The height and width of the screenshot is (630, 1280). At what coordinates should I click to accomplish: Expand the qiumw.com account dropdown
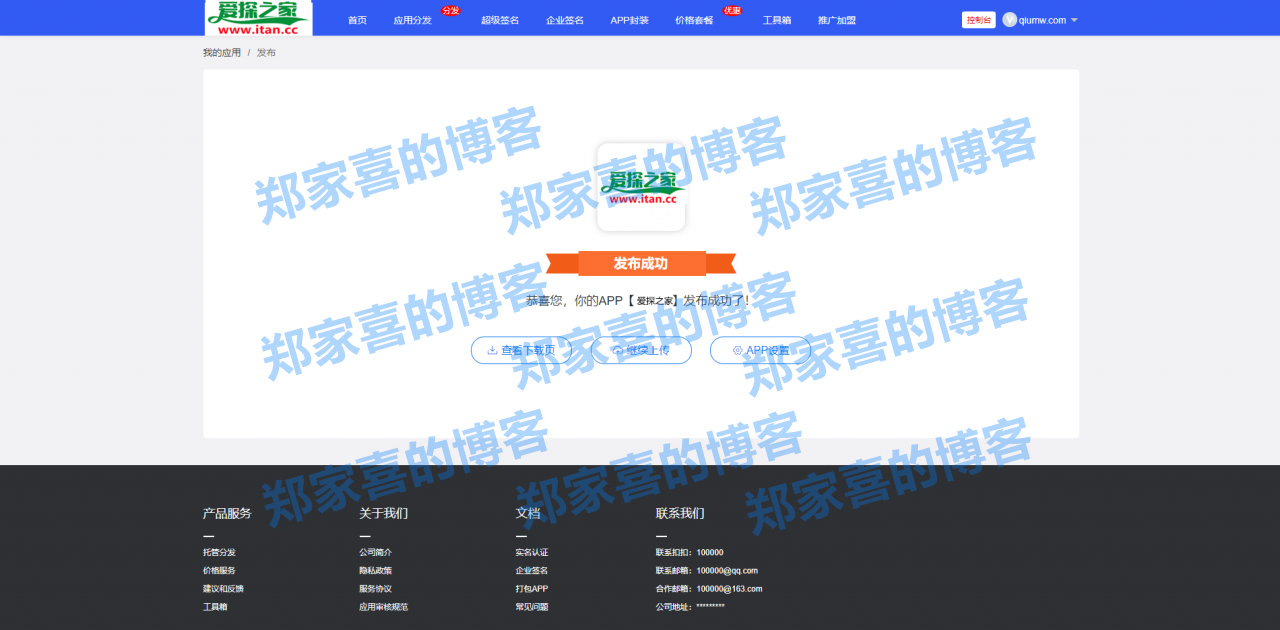(x=1040, y=20)
